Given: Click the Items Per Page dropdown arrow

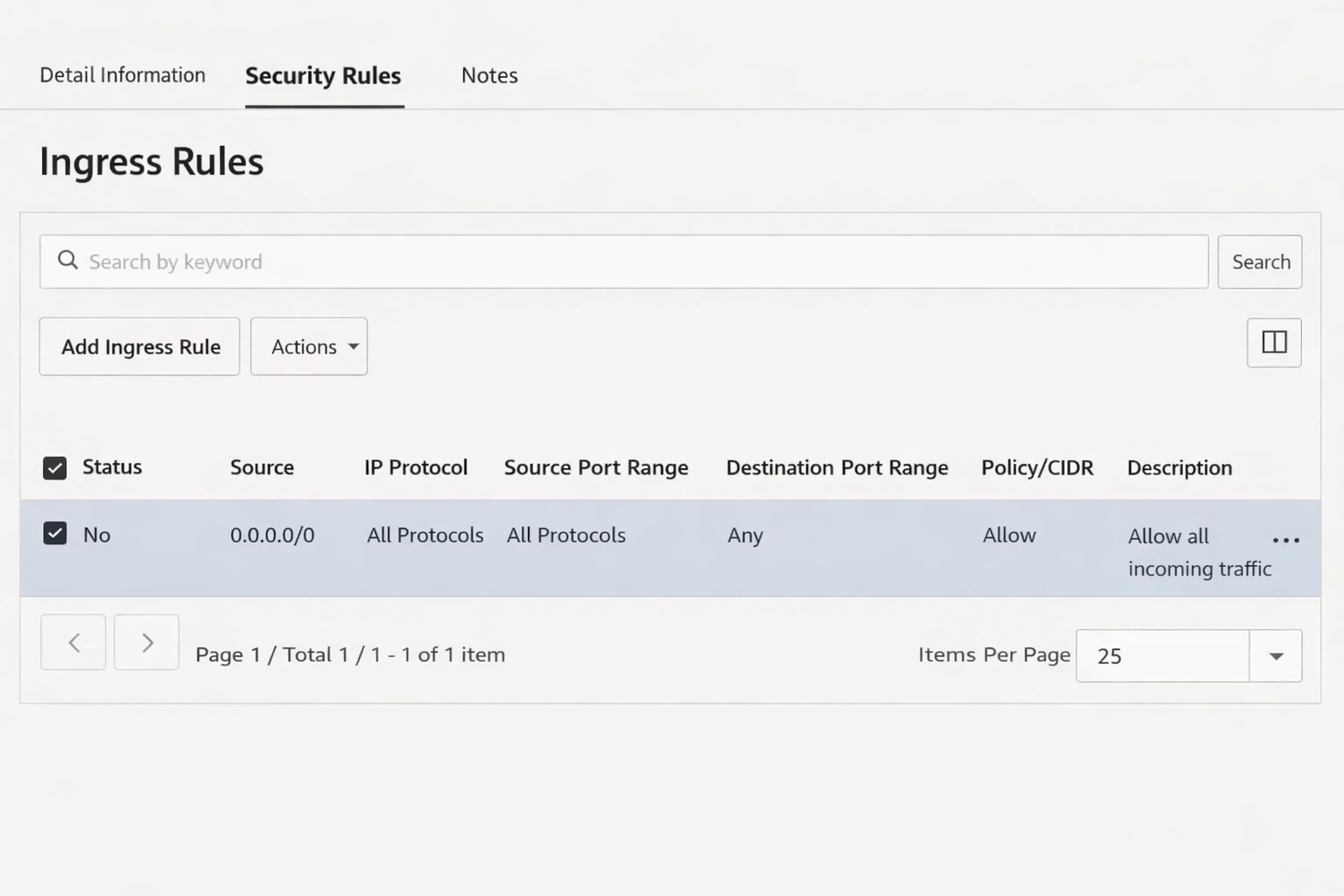Looking at the screenshot, I should [x=1276, y=655].
